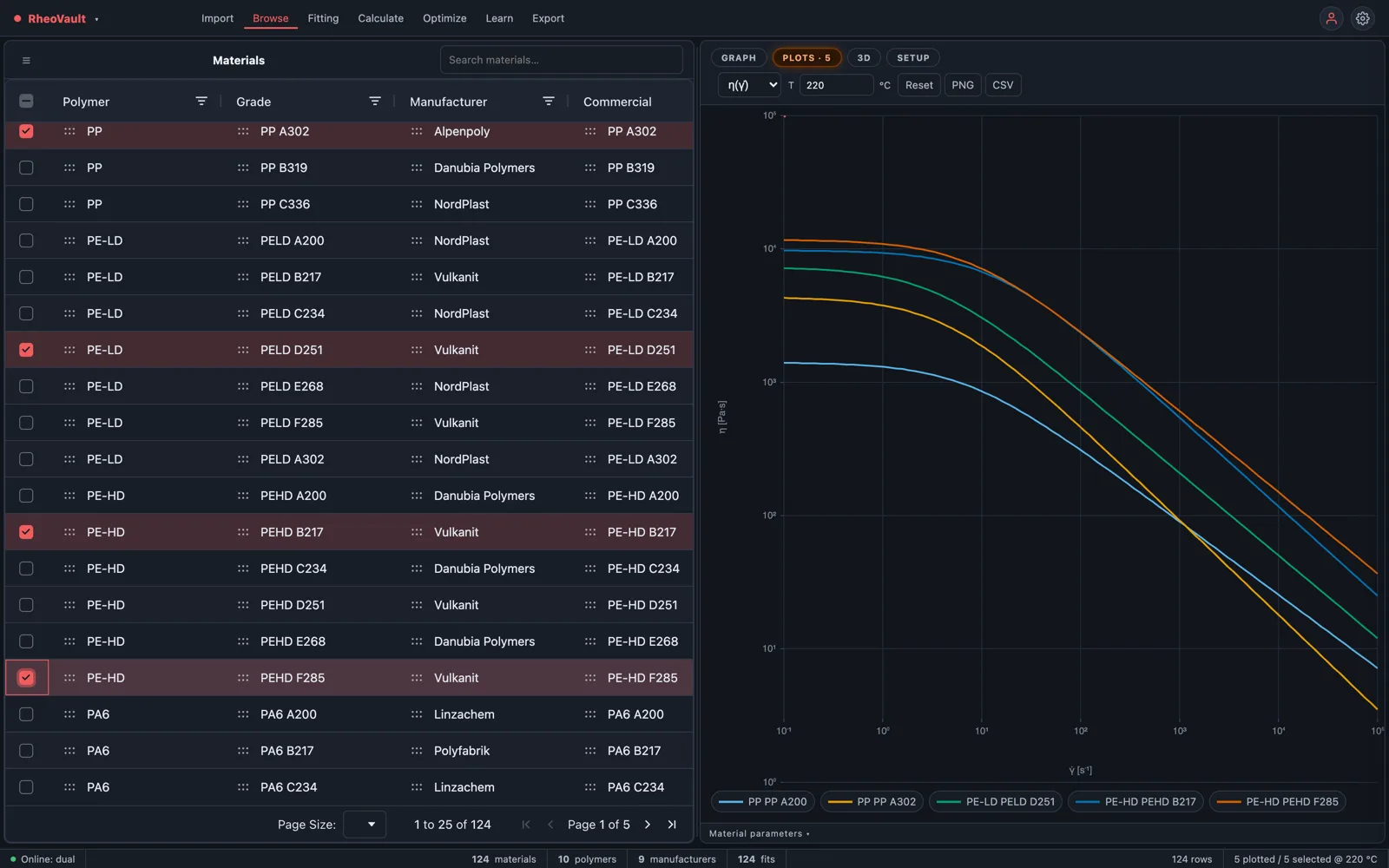The image size is (1389, 868).
Task: Check the PELD A200 row checkbox
Action: click(26, 240)
